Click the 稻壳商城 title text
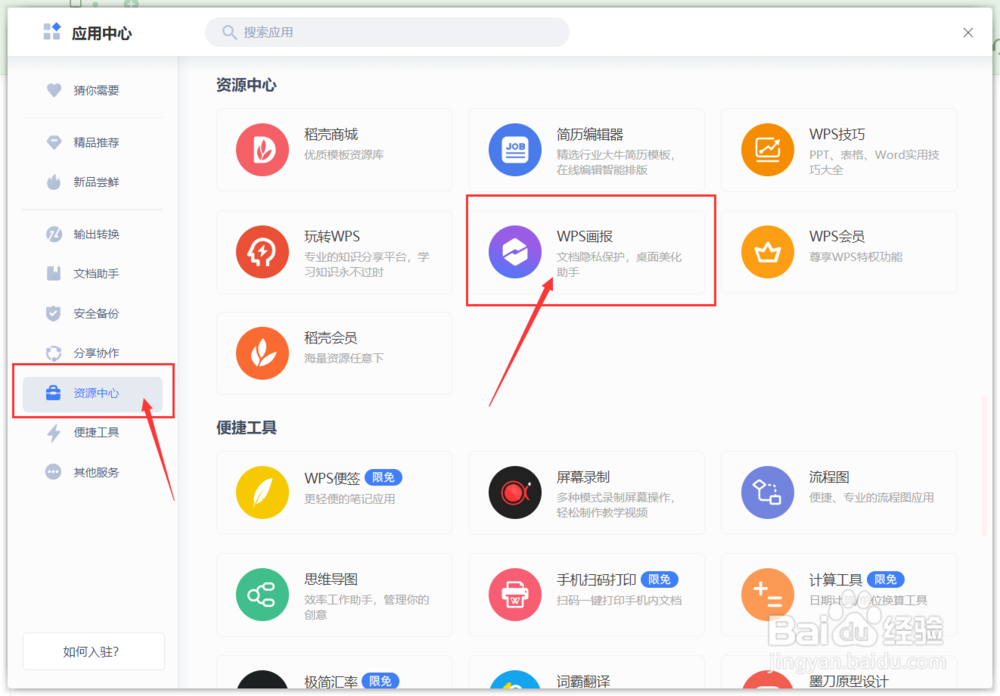 click(x=331, y=135)
